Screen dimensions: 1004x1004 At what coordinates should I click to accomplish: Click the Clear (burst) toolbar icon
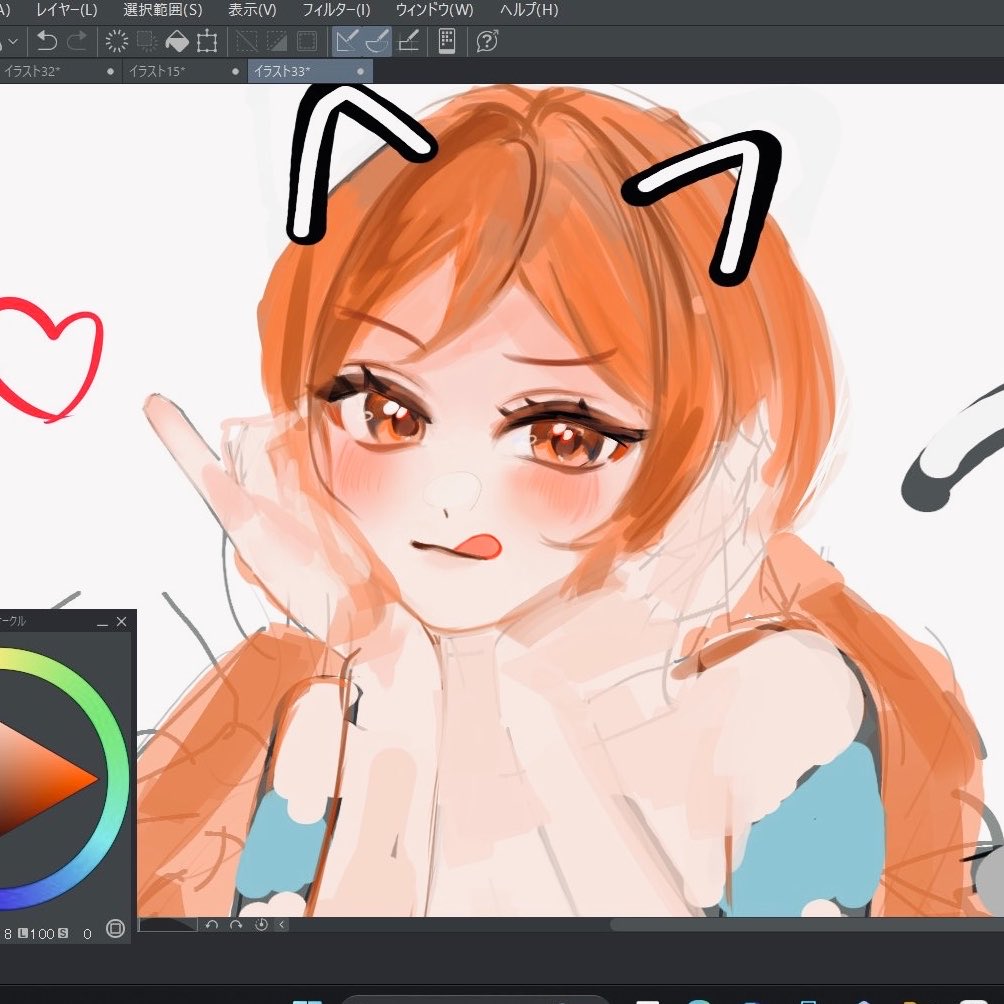tap(117, 42)
